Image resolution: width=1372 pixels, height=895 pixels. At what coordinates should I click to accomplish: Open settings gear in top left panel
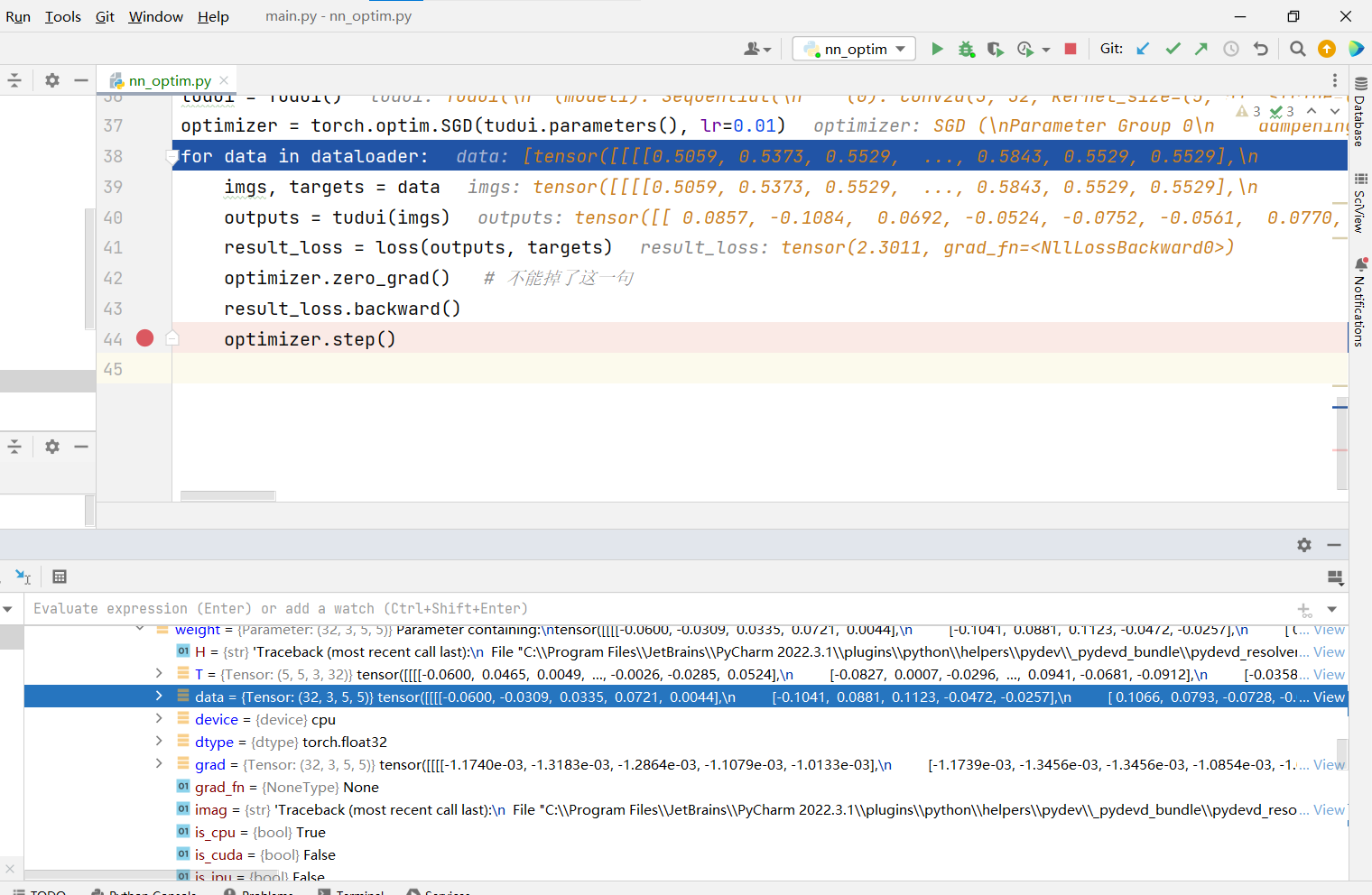click(x=52, y=80)
